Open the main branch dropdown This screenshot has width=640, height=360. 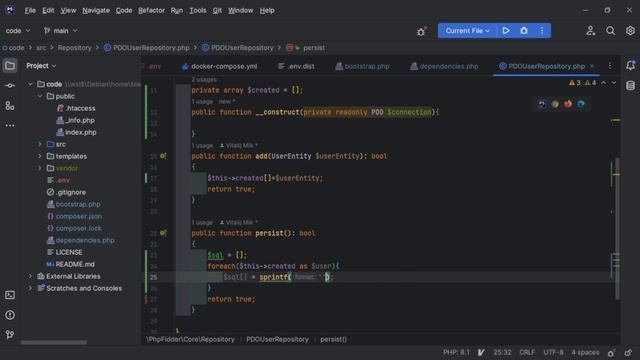60,31
